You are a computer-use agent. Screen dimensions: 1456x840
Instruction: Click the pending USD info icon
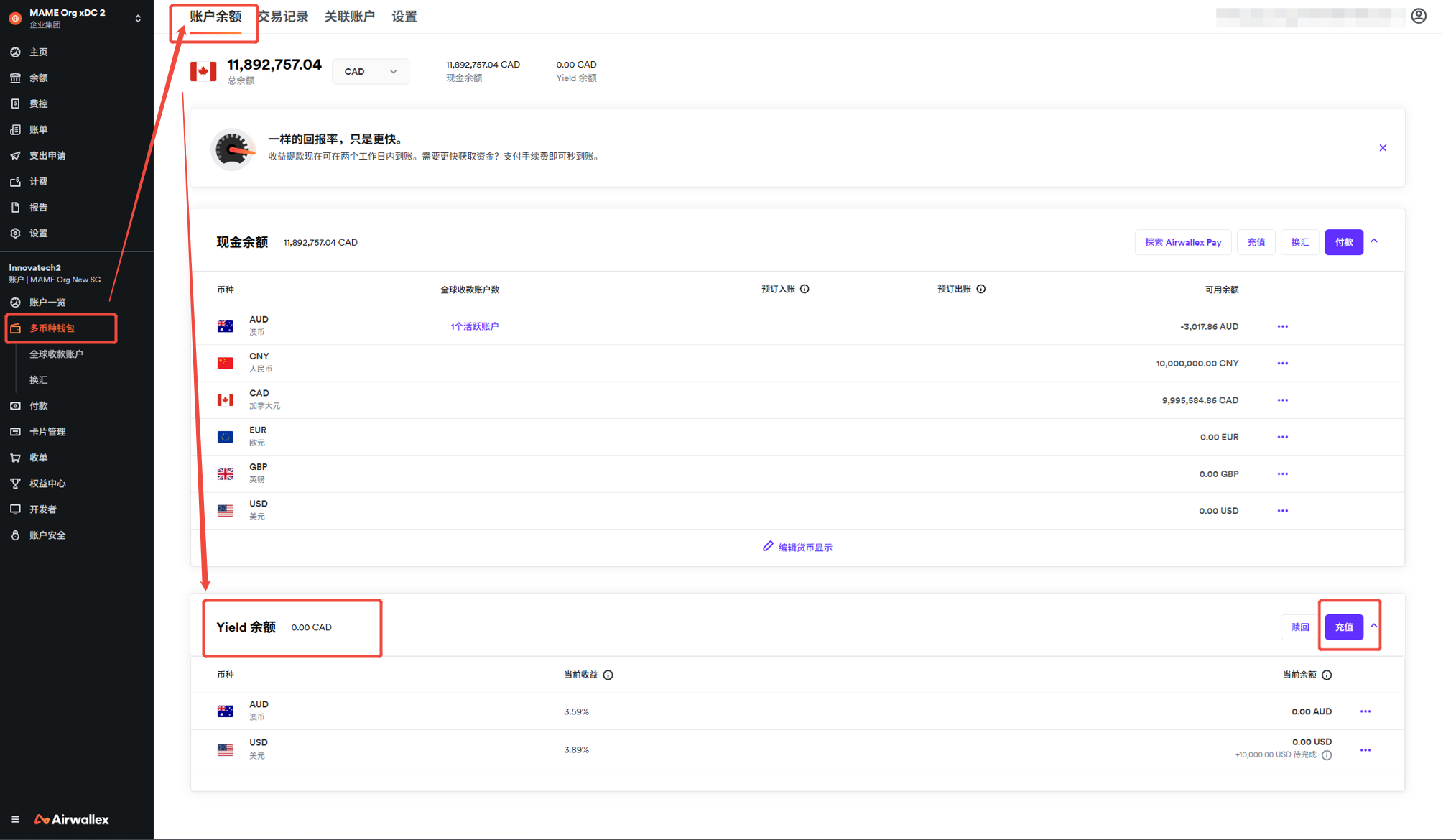(1327, 755)
